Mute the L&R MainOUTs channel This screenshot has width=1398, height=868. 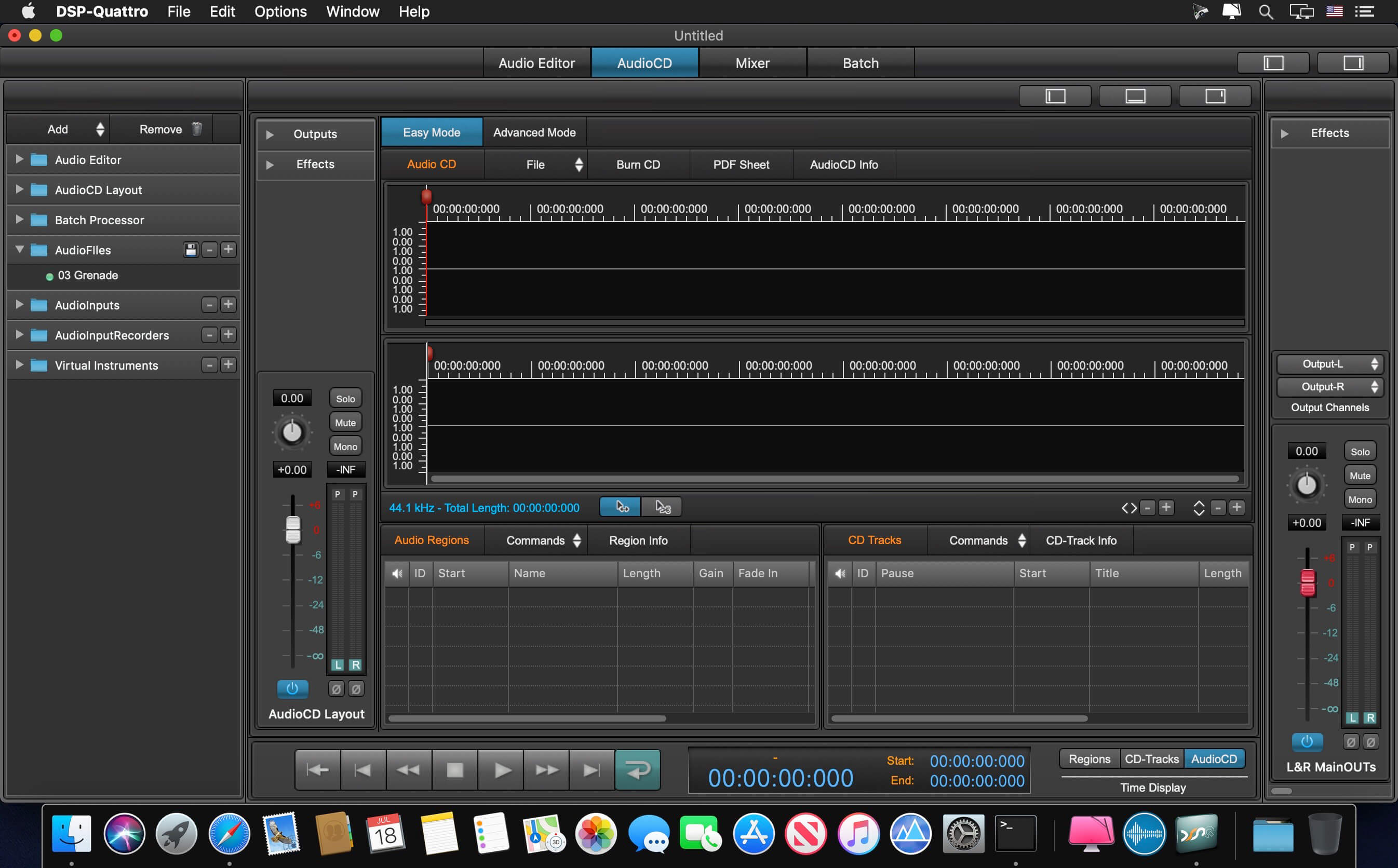click(x=1359, y=476)
